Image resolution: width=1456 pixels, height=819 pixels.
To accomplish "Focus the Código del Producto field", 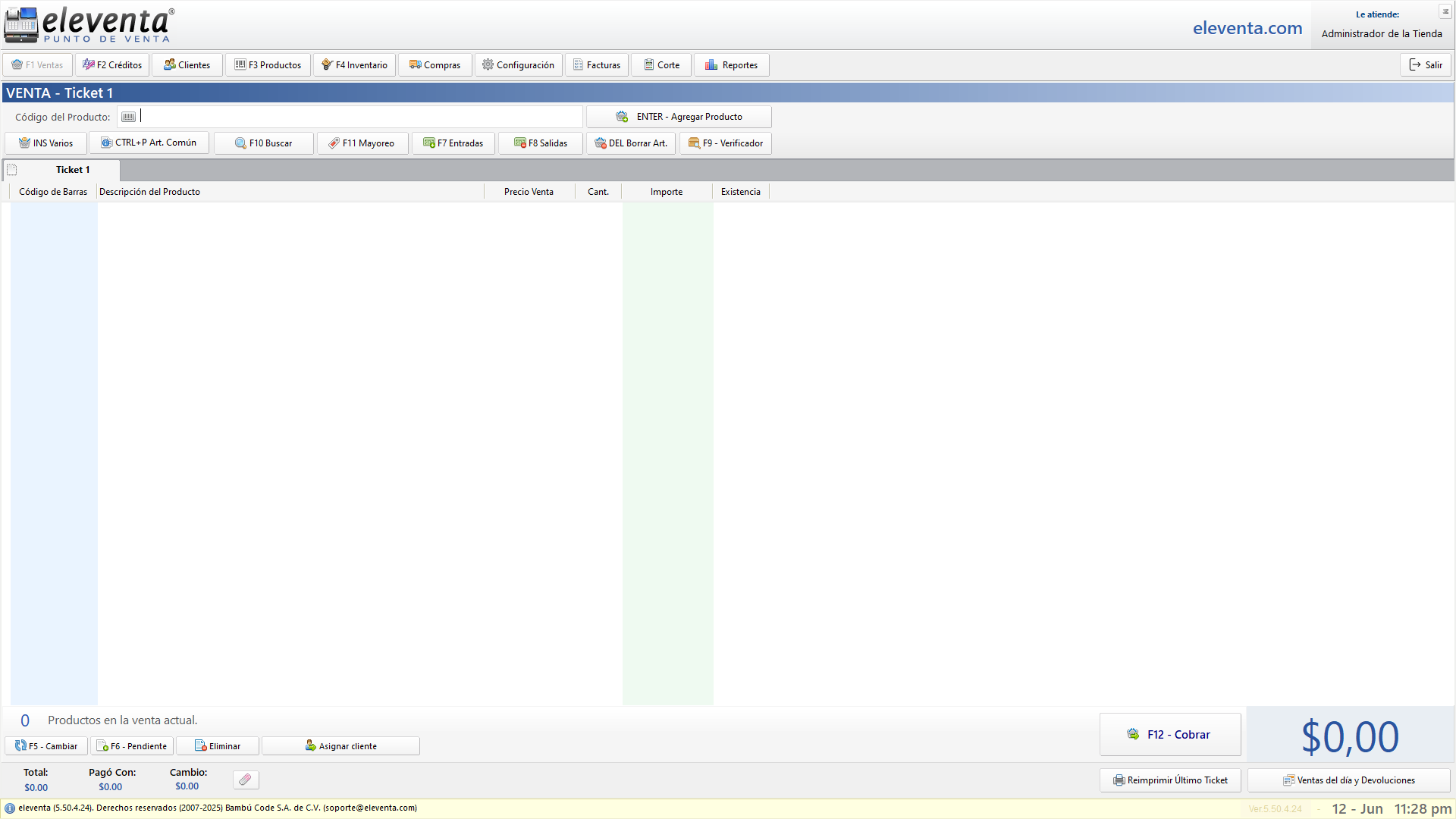I will (x=360, y=117).
